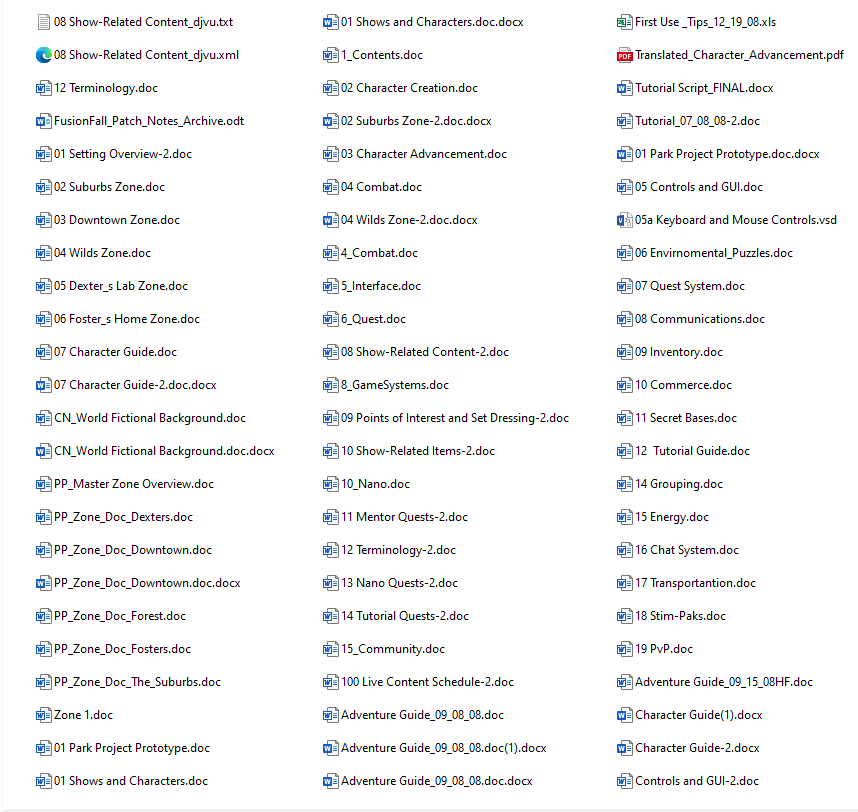Select file 04 Wilds Zone.doc

[x=93, y=253]
